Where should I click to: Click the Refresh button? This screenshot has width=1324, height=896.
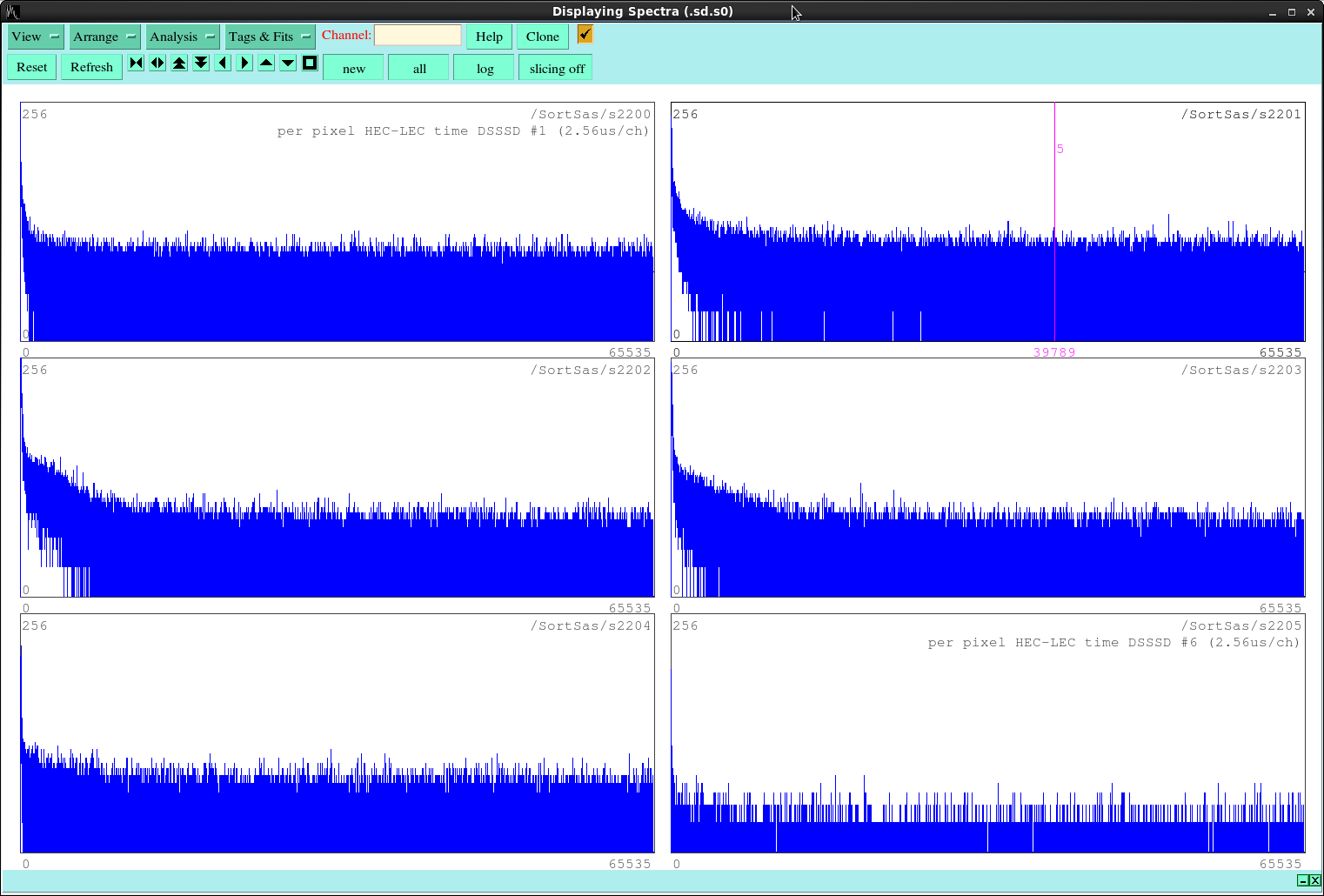click(x=91, y=67)
